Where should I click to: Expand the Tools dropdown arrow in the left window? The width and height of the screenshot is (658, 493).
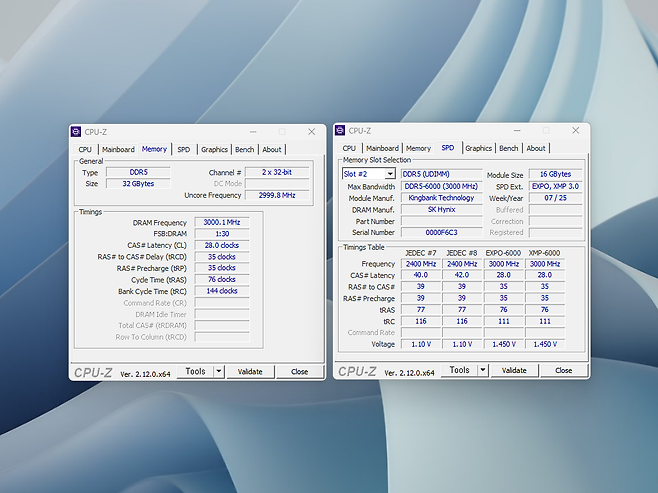coord(218,371)
